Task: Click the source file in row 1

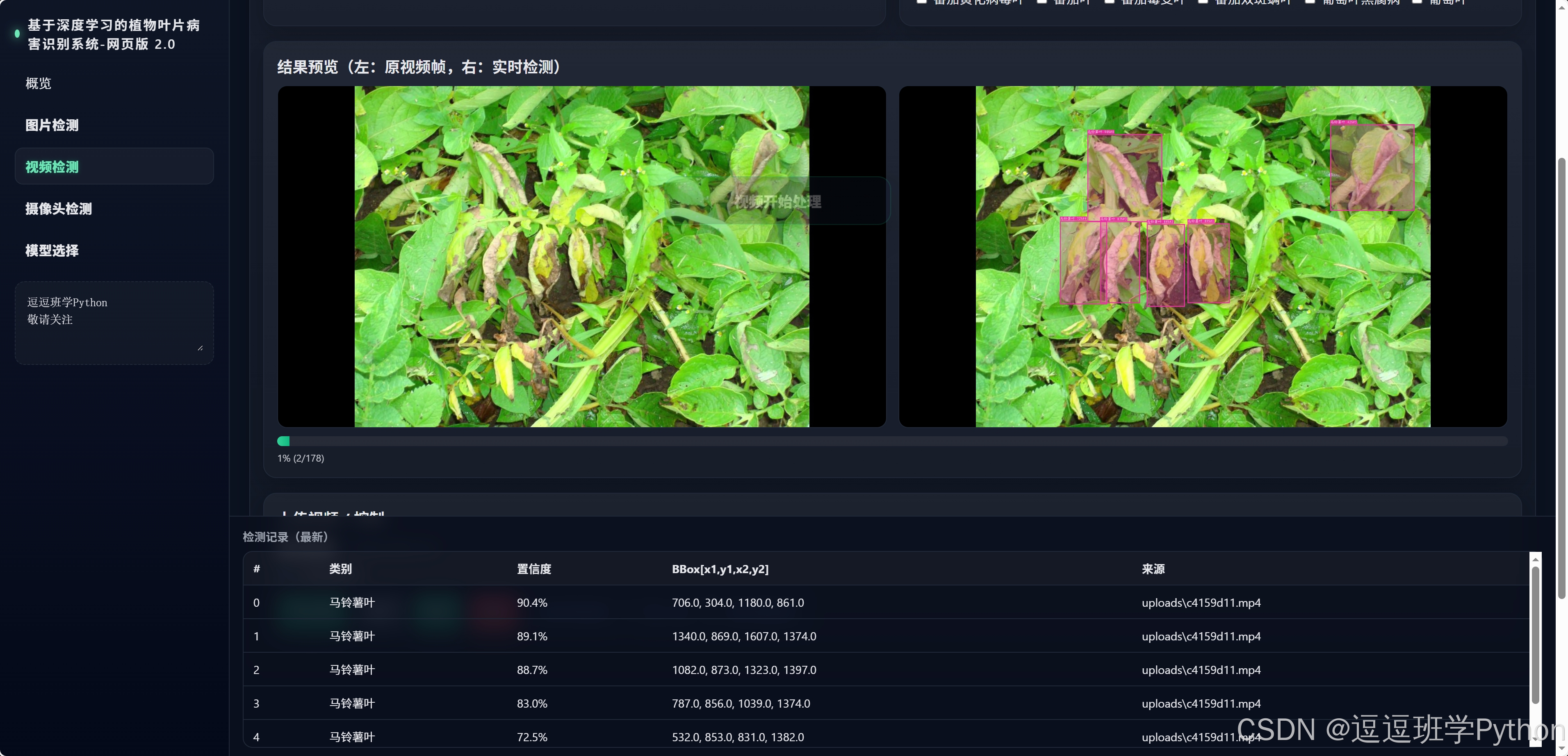Action: click(1201, 636)
